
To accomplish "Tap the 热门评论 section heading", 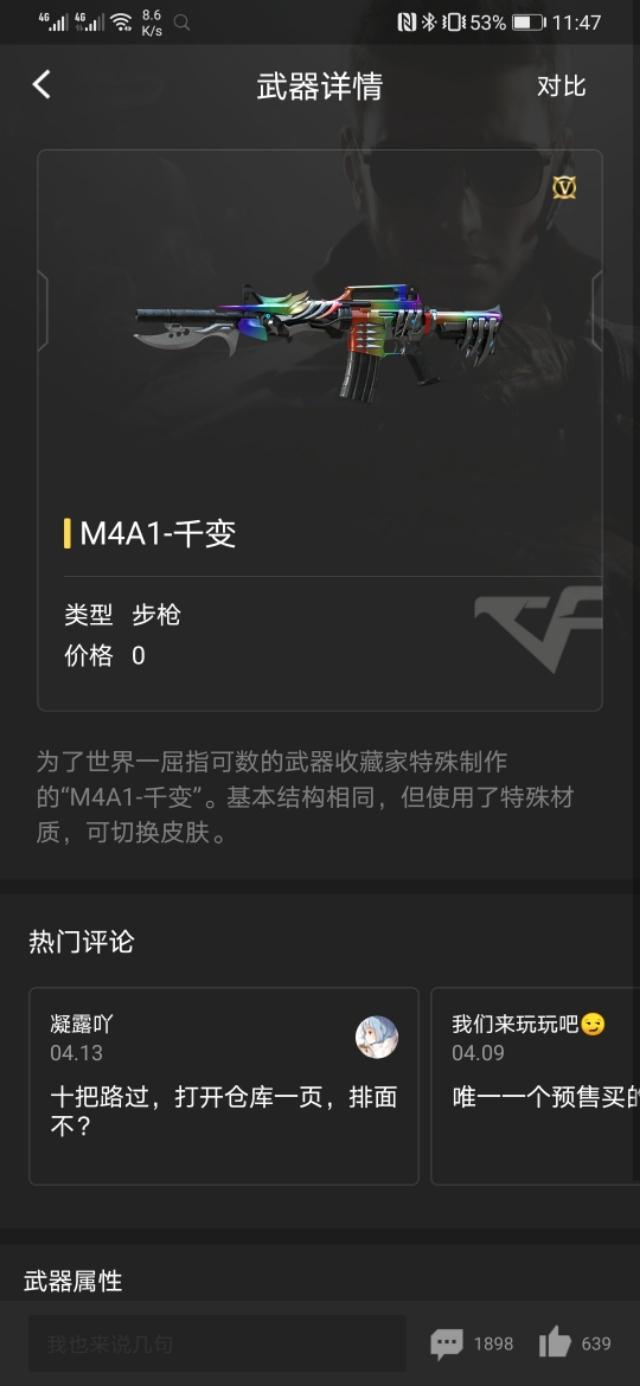I will [81, 942].
